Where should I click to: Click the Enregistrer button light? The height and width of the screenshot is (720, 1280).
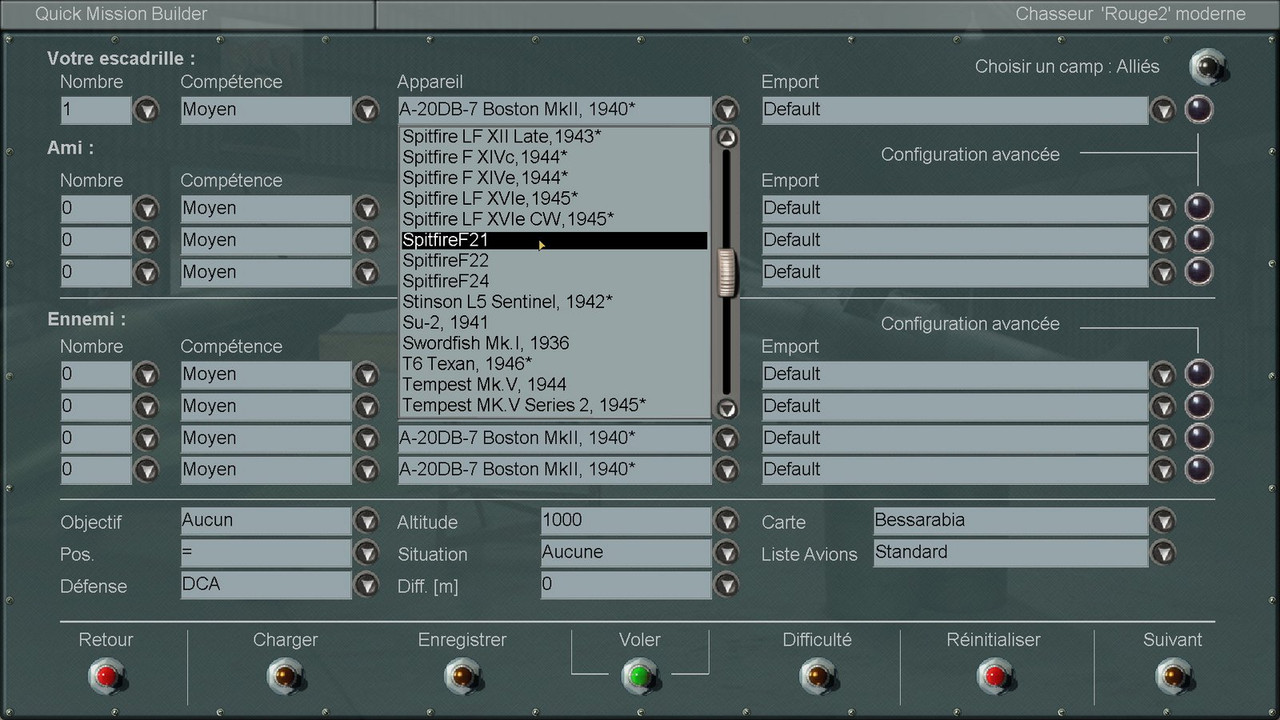[462, 677]
